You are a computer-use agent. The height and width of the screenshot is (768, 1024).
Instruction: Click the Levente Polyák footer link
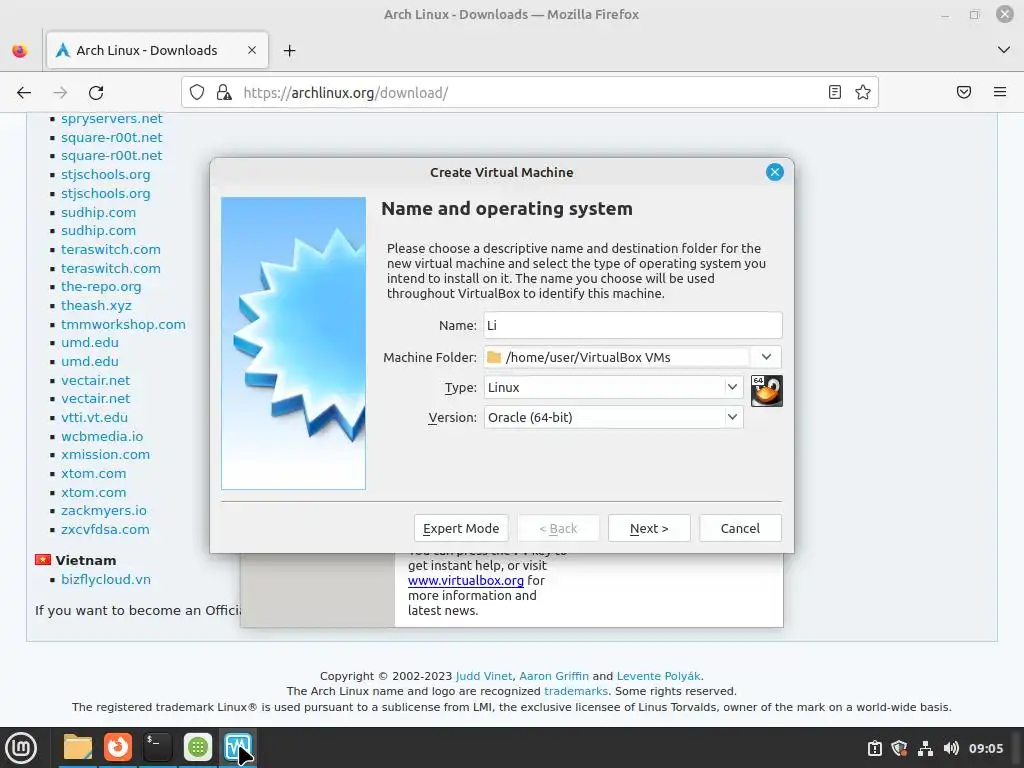[658, 676]
